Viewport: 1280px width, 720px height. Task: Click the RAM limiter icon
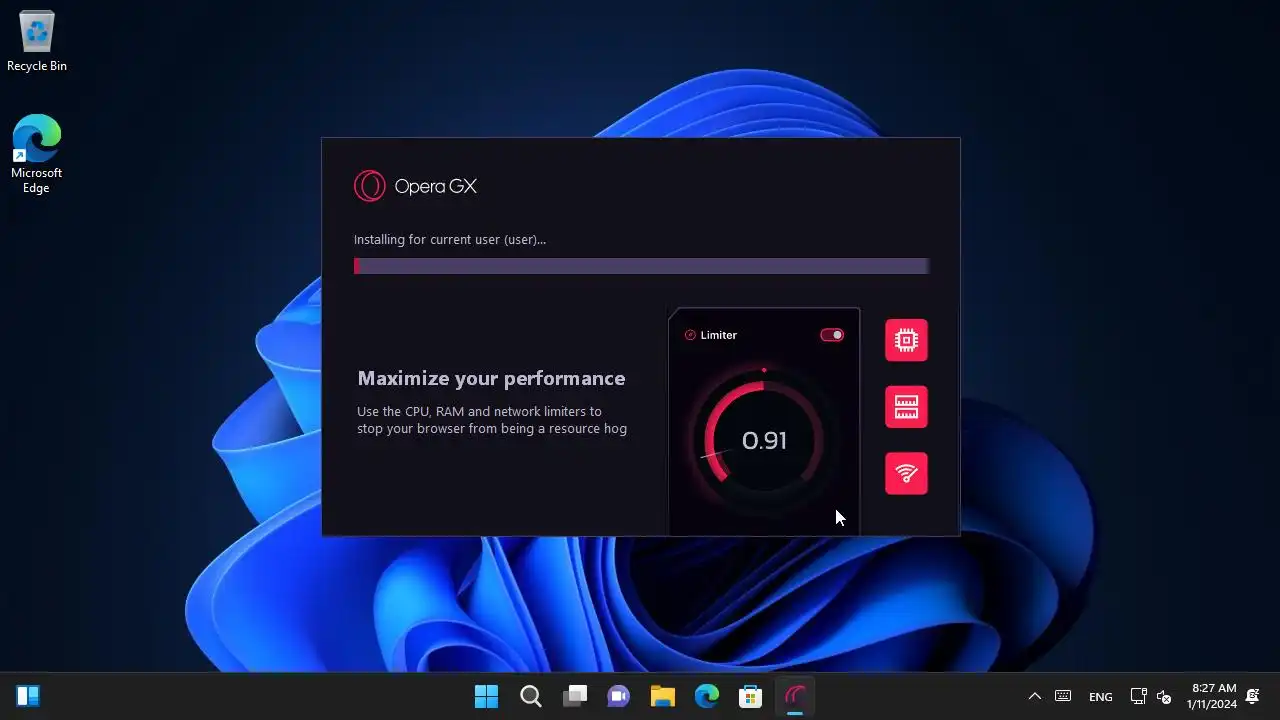906,407
